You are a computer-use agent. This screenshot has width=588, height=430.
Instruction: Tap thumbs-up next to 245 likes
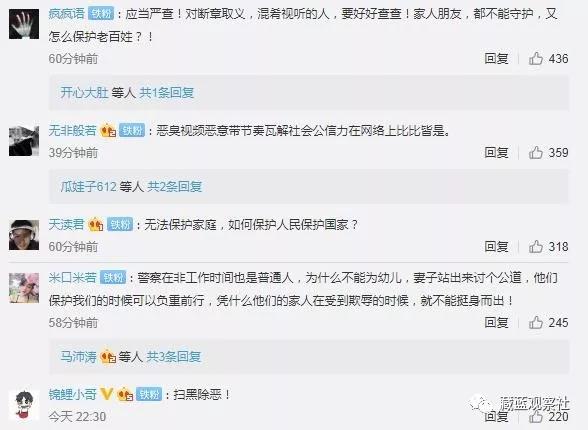[536, 322]
